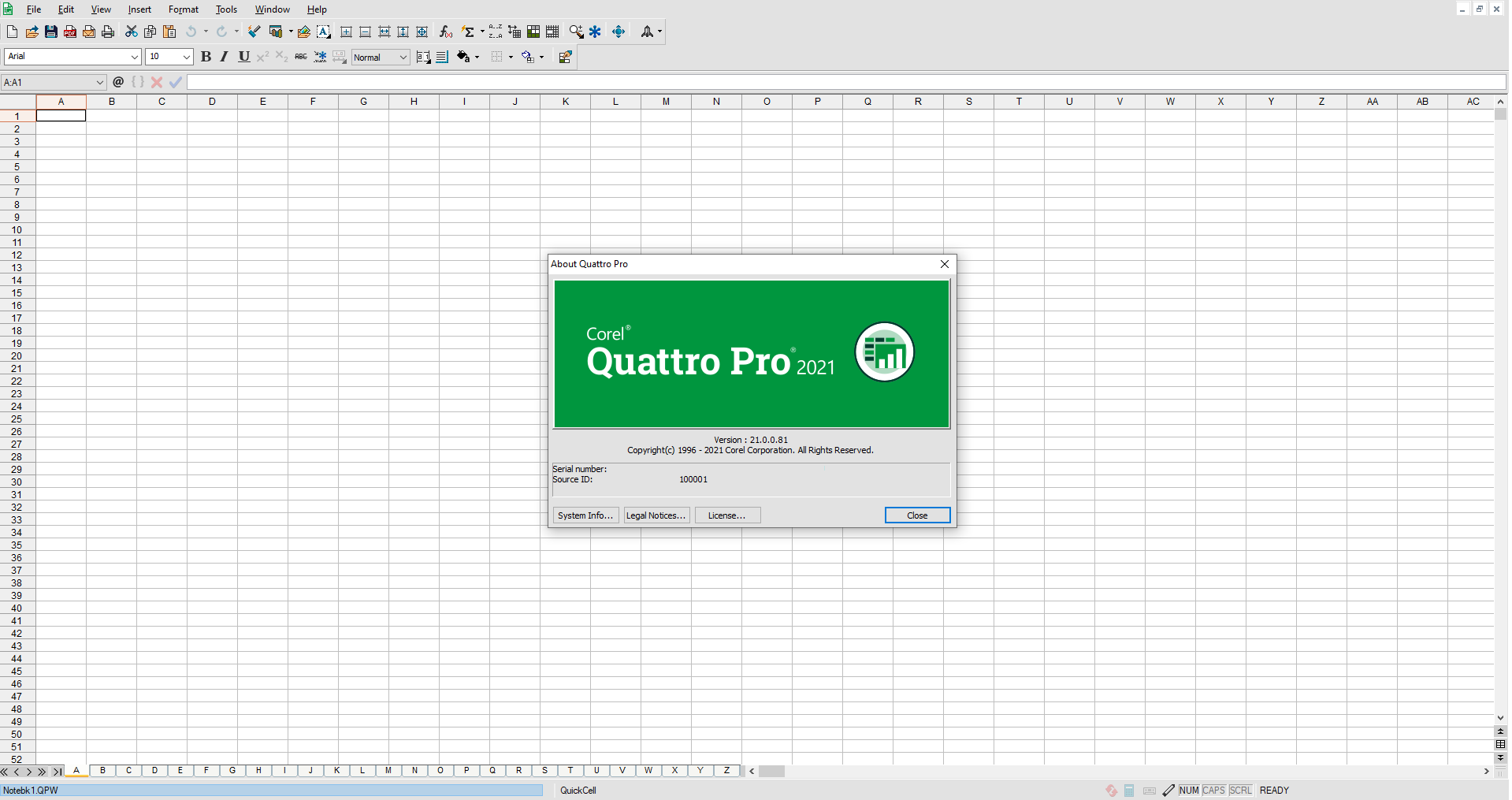This screenshot has width=1512, height=800.
Task: Send the notebook by mail via the envelope icon
Action: click(x=89, y=32)
